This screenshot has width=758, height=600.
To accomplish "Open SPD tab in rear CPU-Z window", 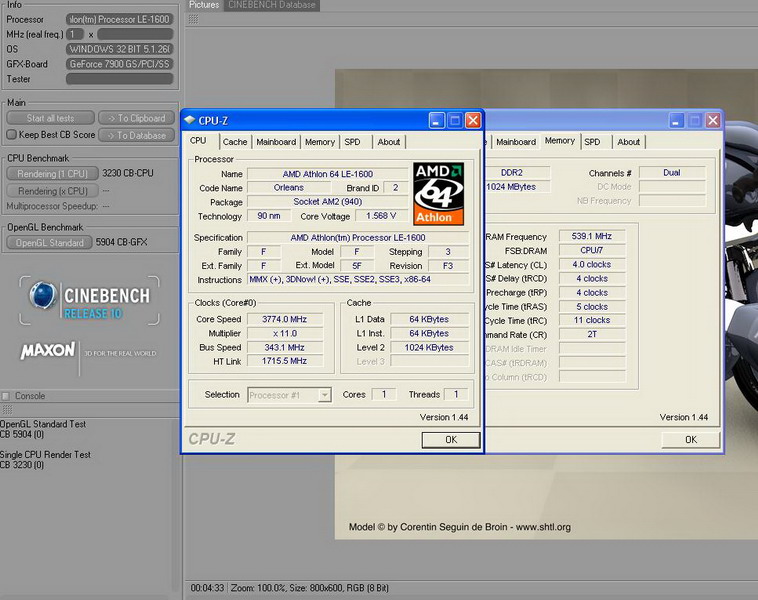I will [x=592, y=142].
